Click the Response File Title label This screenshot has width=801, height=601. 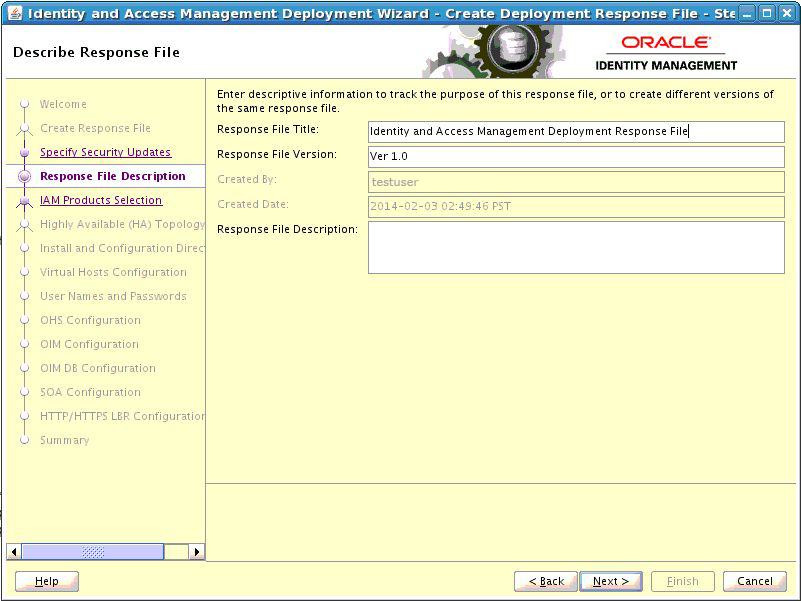[268, 130]
